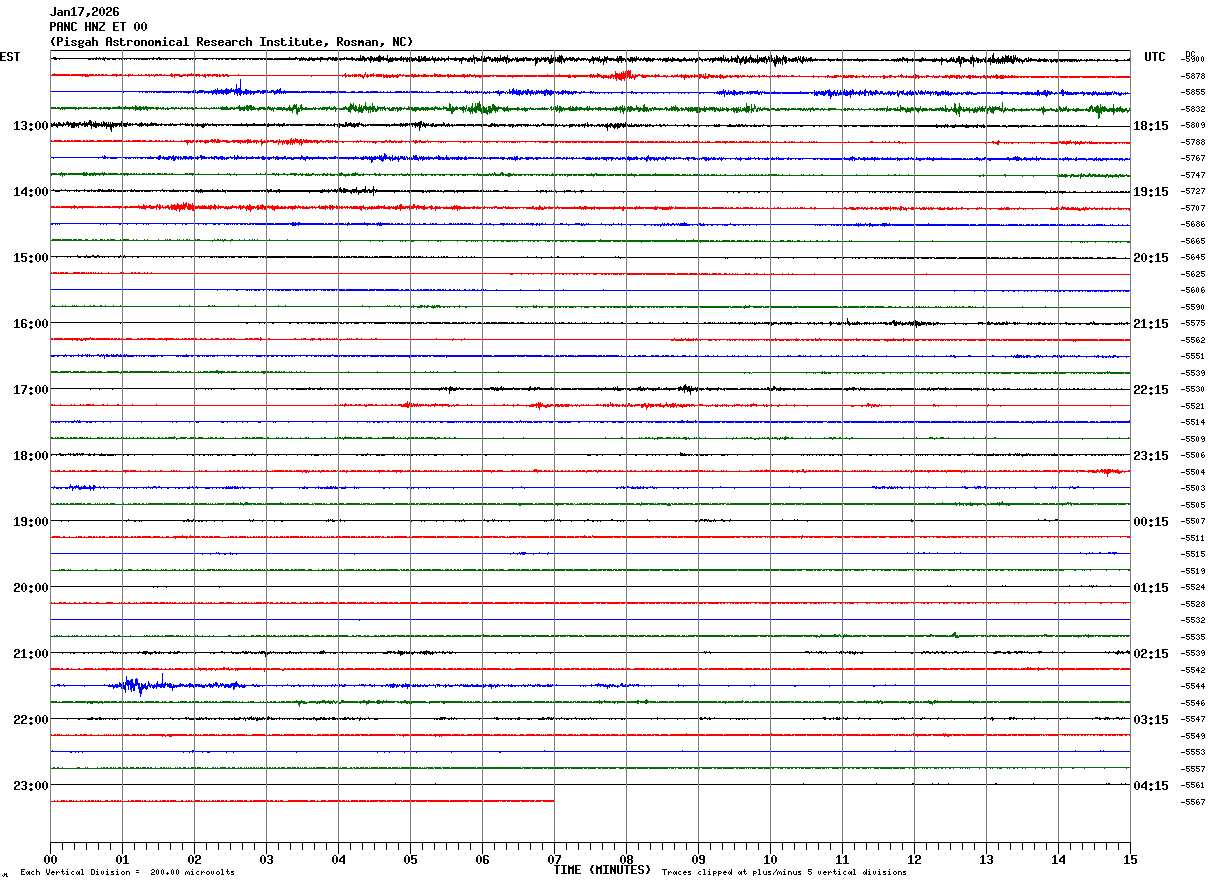Click the 10 minute axis tick label
This screenshot has height=886, width=1210.
pyautogui.click(x=770, y=860)
